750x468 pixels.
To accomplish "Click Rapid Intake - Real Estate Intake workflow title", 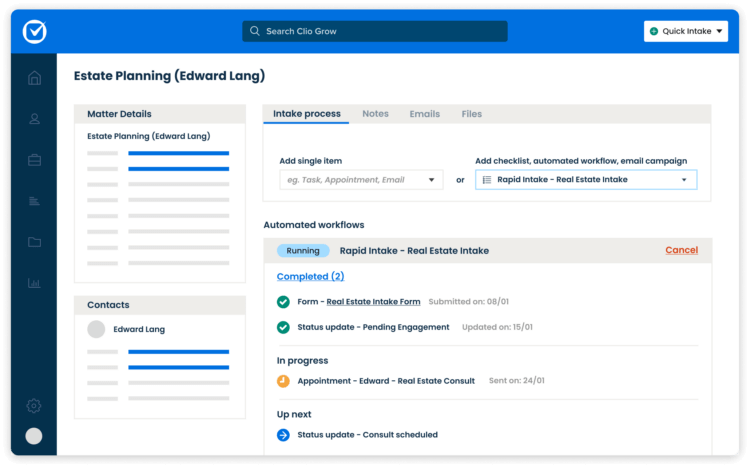I will pos(414,251).
